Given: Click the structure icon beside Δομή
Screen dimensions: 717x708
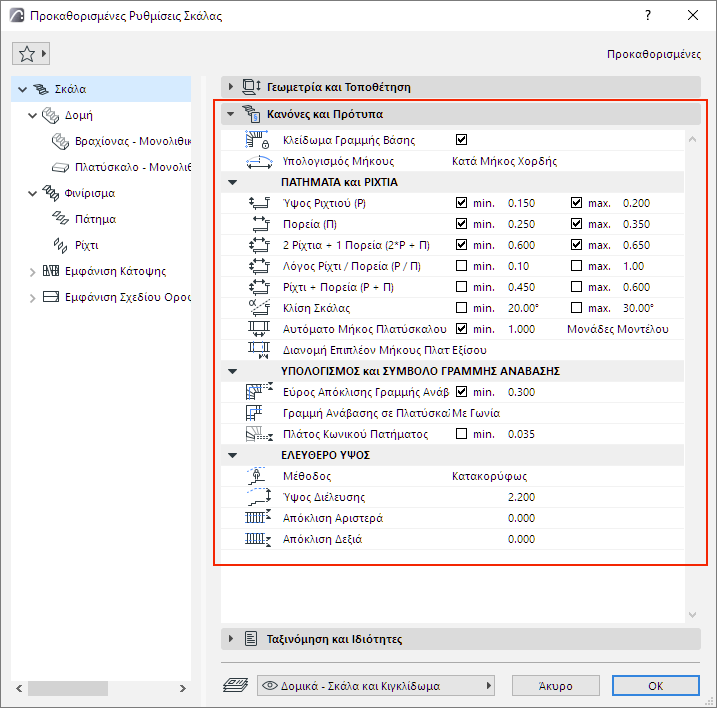Looking at the screenshot, I should click(x=50, y=115).
